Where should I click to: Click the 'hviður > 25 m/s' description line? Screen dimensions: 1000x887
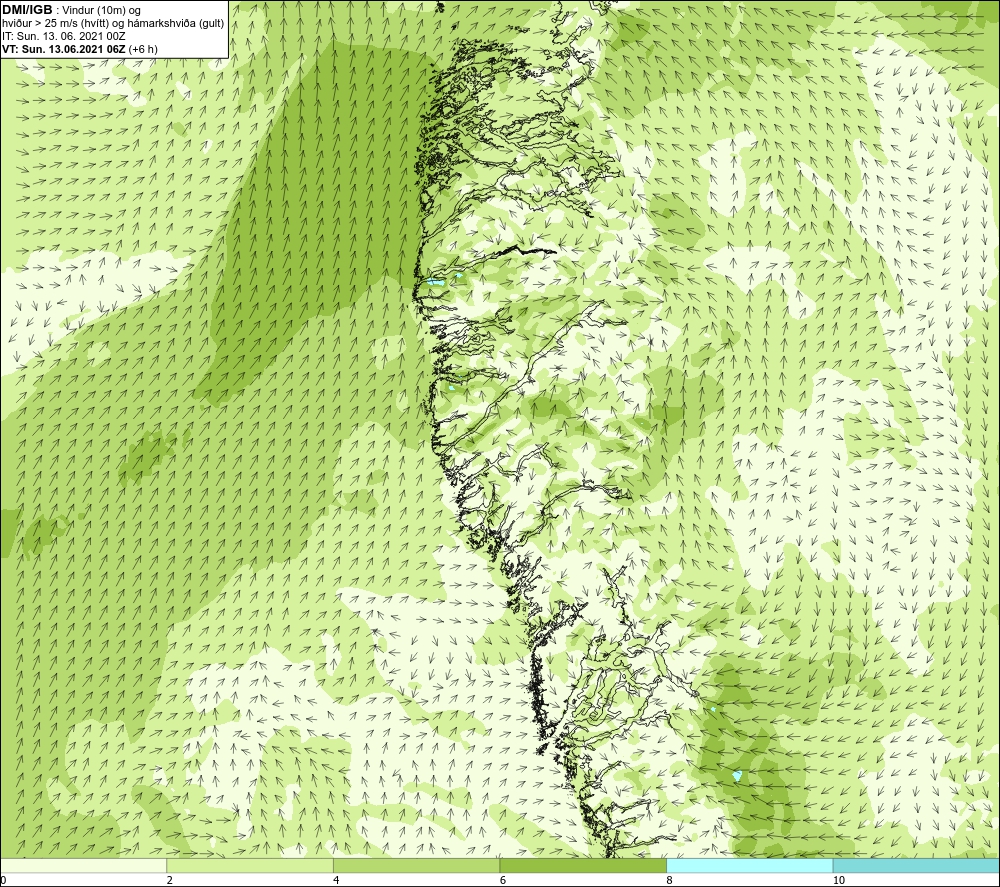click(114, 24)
